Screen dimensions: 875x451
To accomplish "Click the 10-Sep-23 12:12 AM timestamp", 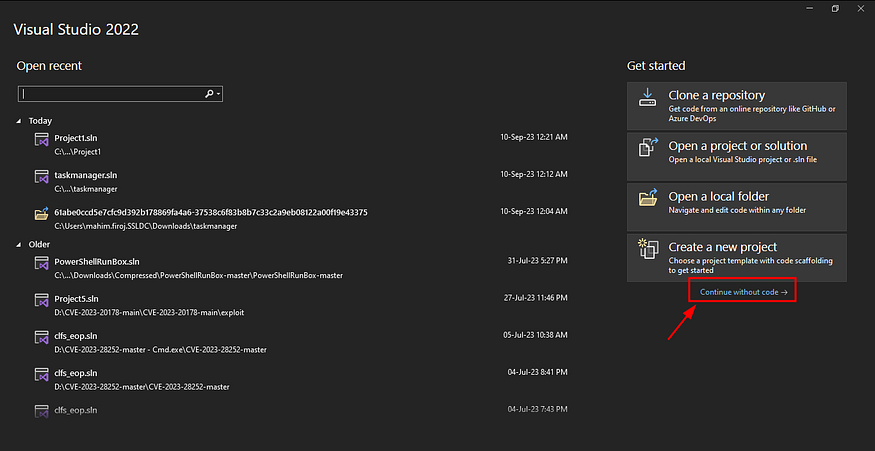I will click(534, 175).
